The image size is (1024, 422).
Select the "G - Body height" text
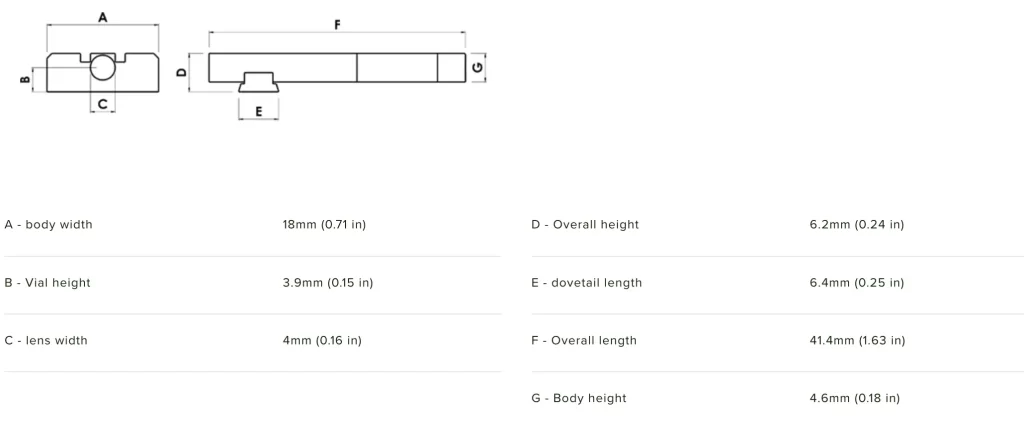pos(579,399)
